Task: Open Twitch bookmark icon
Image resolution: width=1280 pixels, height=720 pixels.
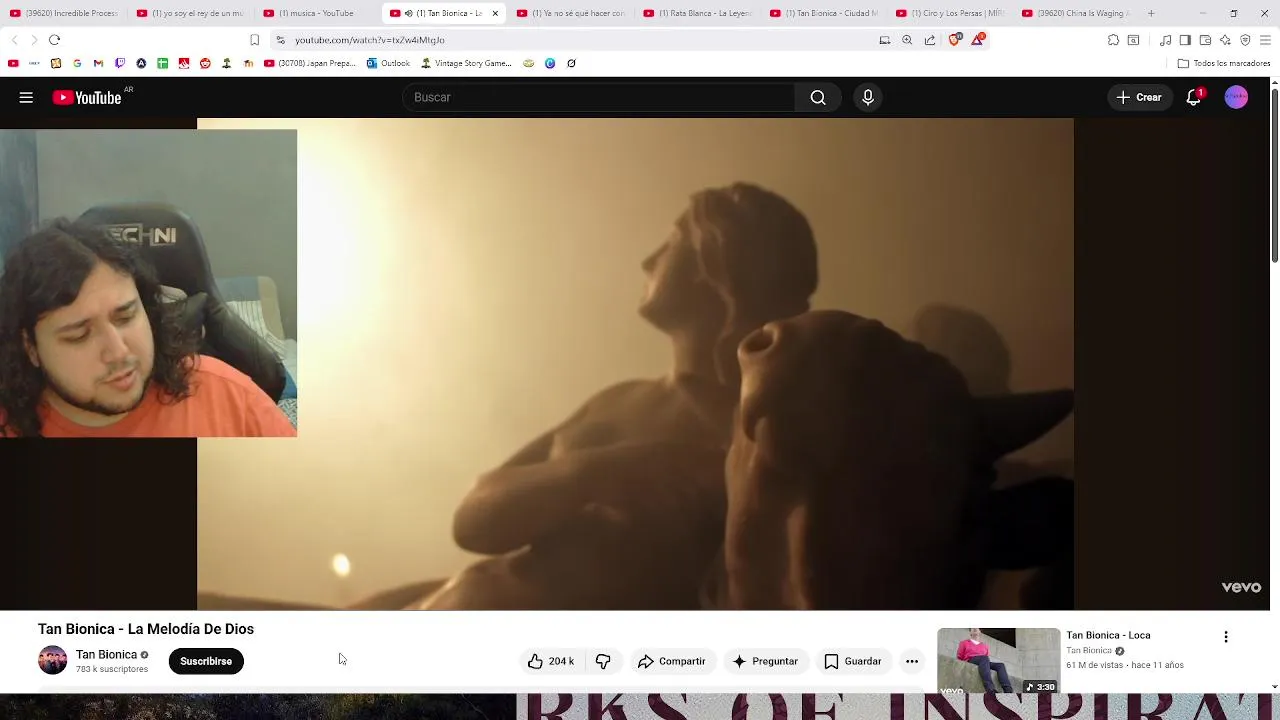Action: 120,63
